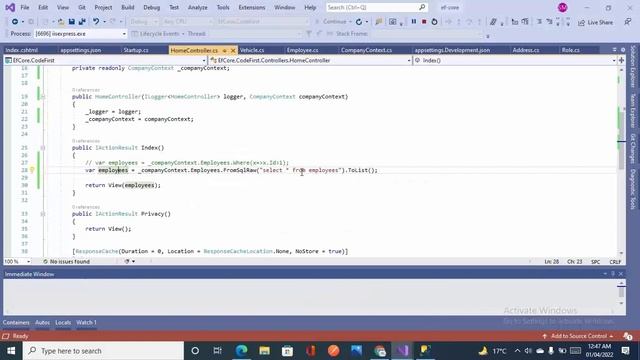Screen dimensions: 640x360
Task: Collapse the Index() method outline
Action: [42, 148]
